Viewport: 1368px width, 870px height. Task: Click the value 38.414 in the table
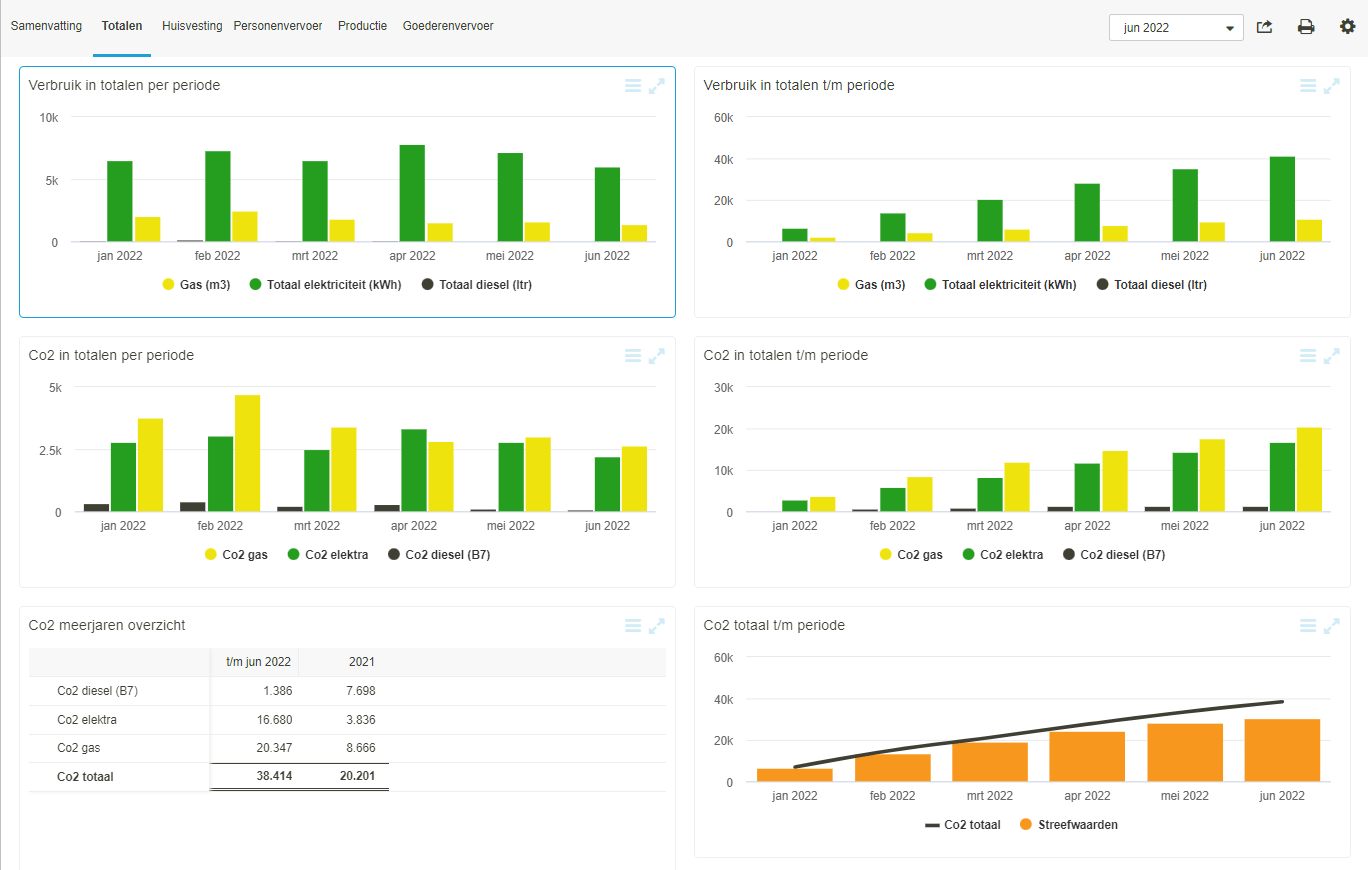pyautogui.click(x=273, y=776)
